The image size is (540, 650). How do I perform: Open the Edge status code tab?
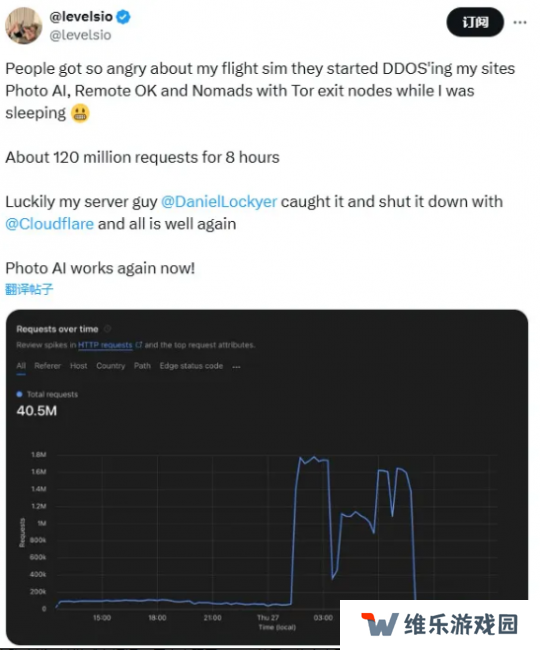[x=191, y=366]
